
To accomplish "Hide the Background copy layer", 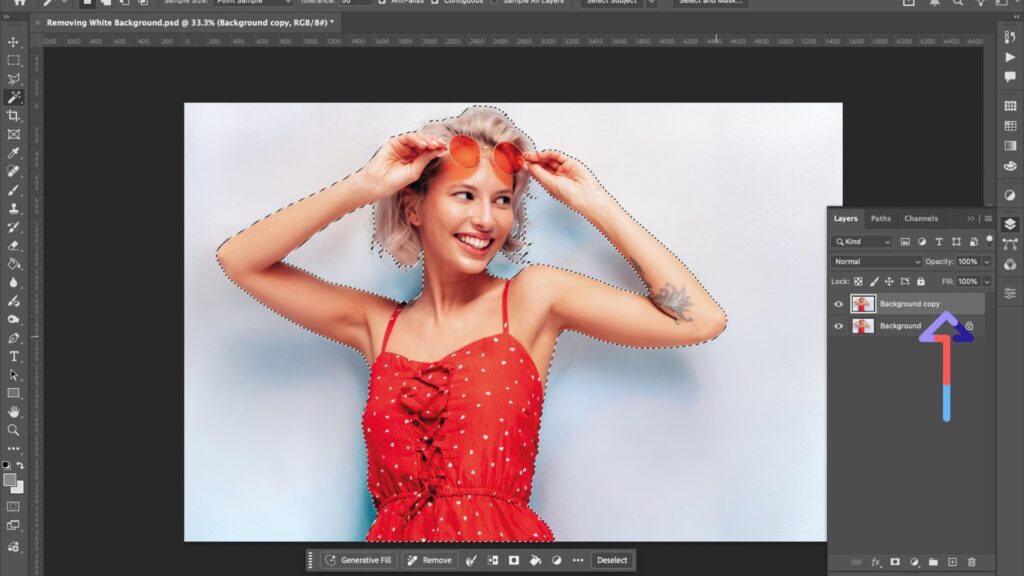I will click(x=839, y=304).
